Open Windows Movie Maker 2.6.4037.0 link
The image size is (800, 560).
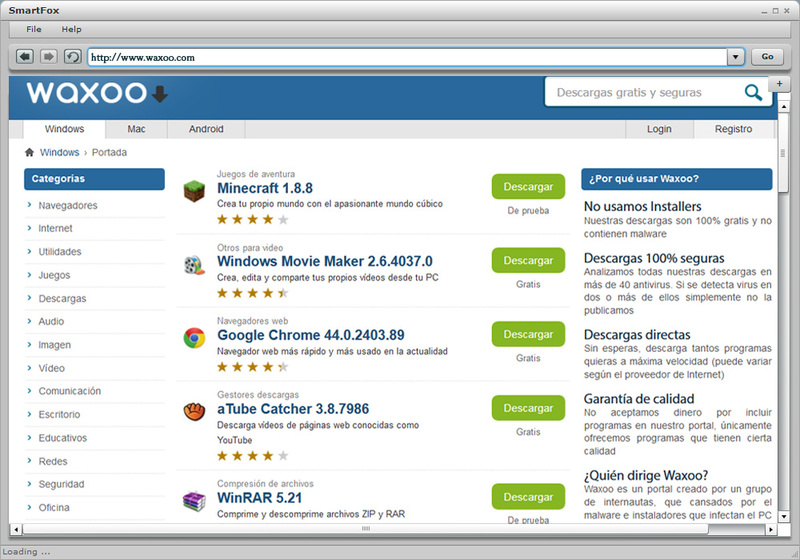tap(325, 262)
